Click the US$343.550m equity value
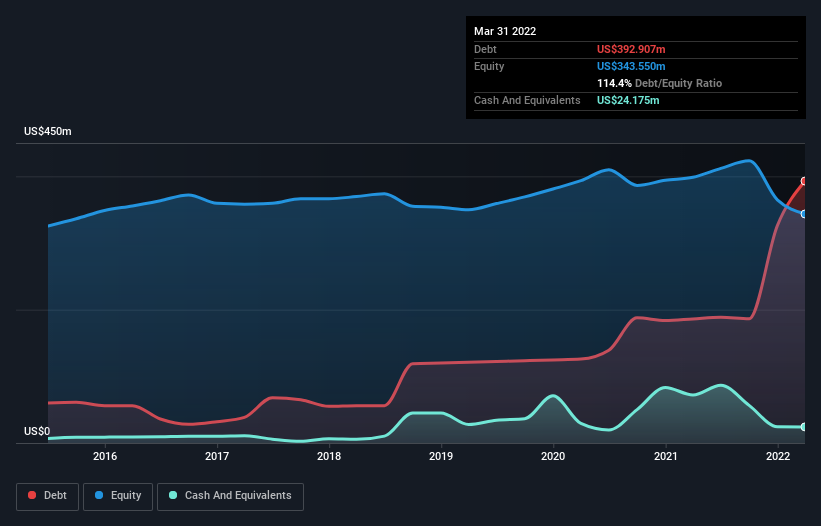Screen dimensions: 821x526 click(631, 66)
